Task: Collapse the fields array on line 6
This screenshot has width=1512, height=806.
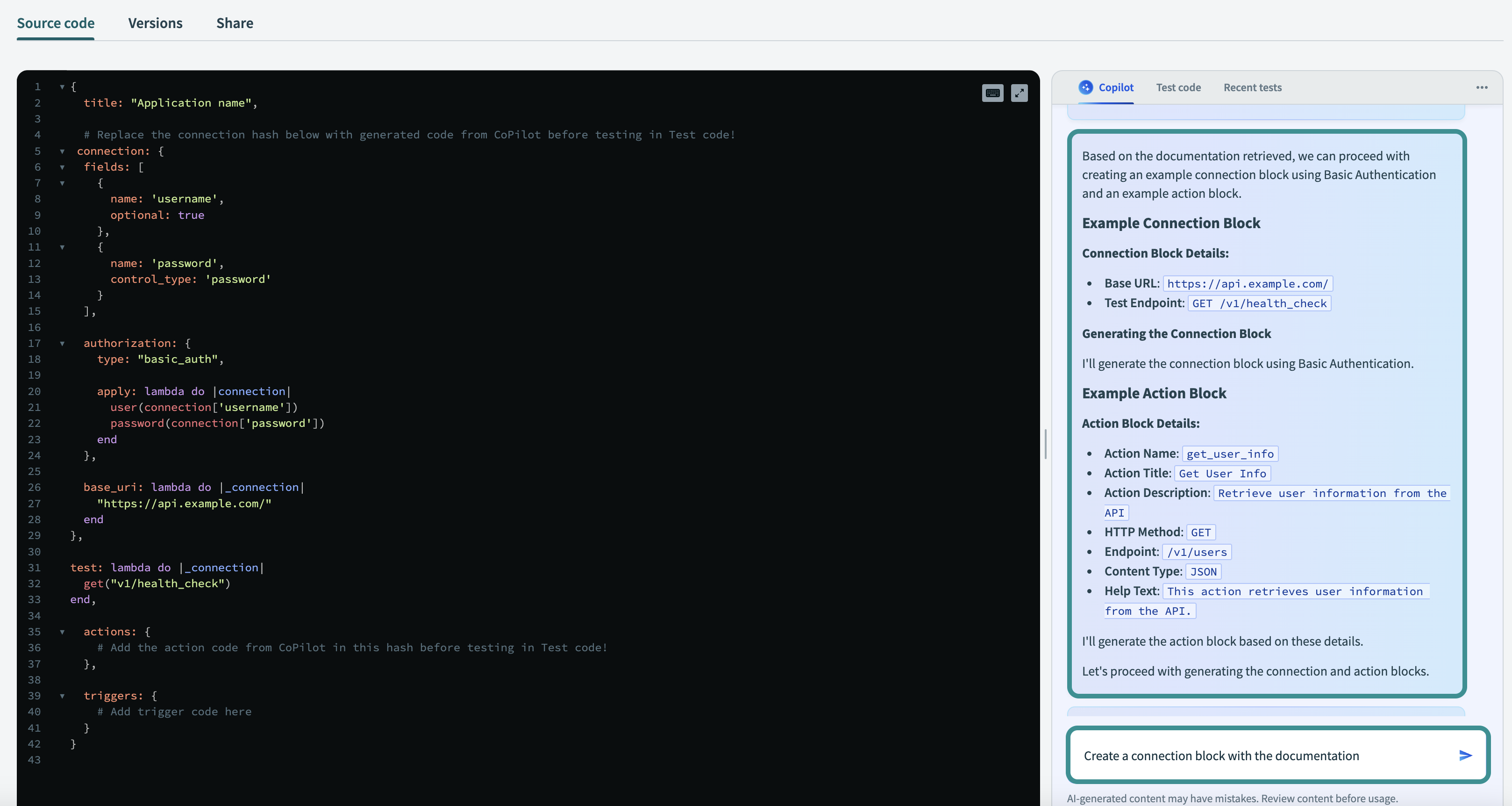Action: coord(62,167)
